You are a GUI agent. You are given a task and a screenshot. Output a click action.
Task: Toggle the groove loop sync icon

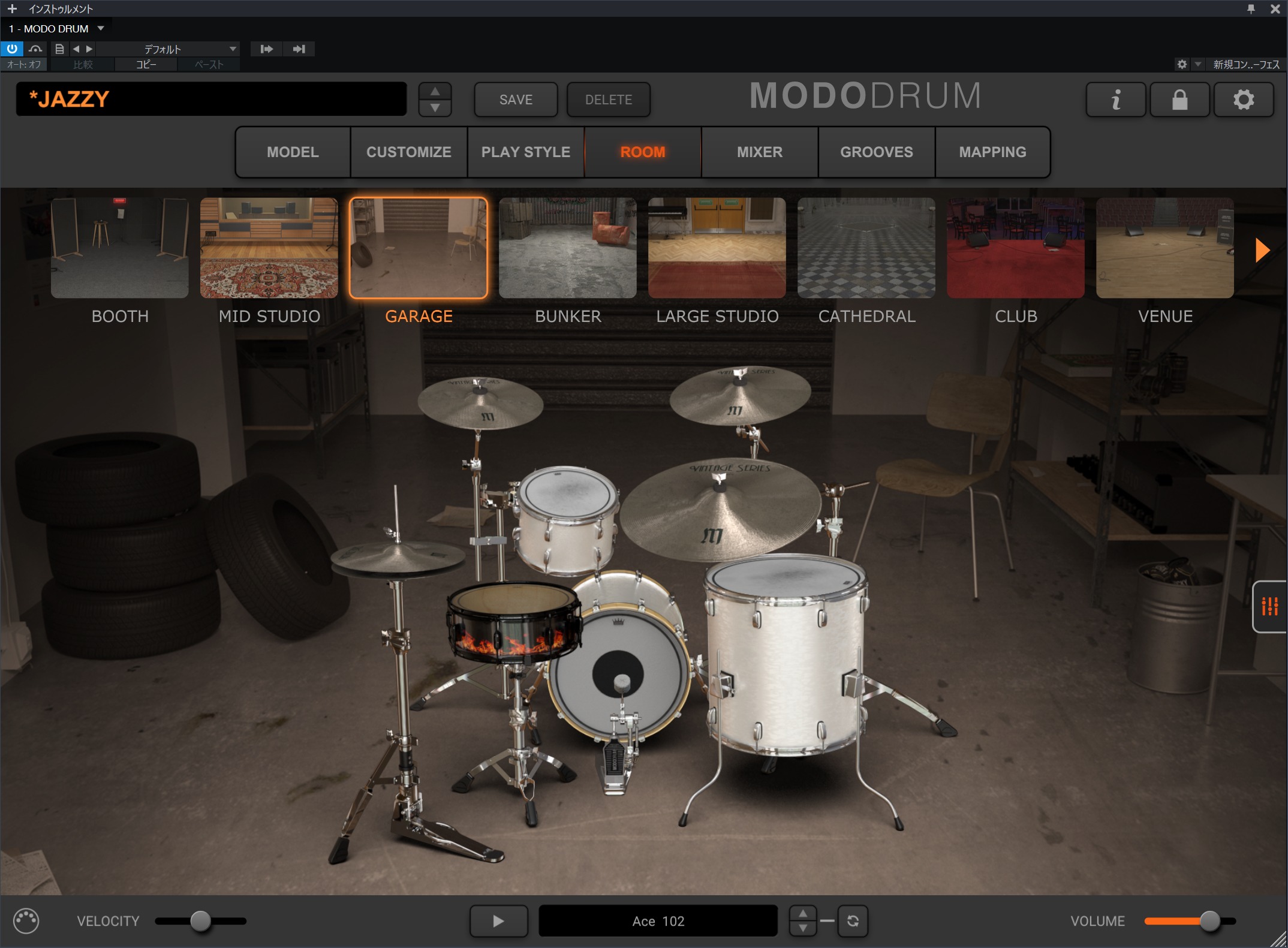click(853, 921)
